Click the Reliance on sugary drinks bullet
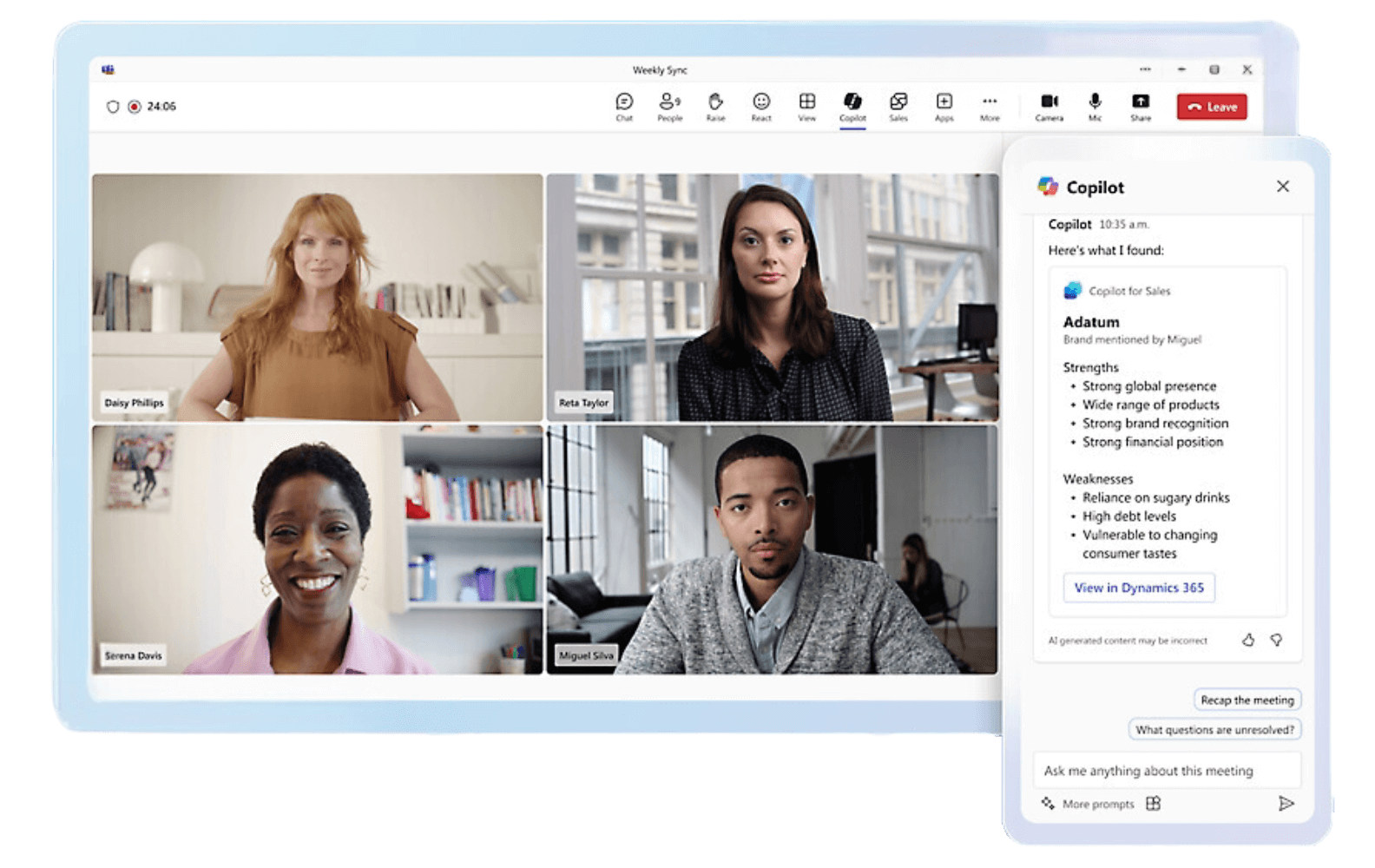This screenshot has height=868, width=1375. 1155,498
